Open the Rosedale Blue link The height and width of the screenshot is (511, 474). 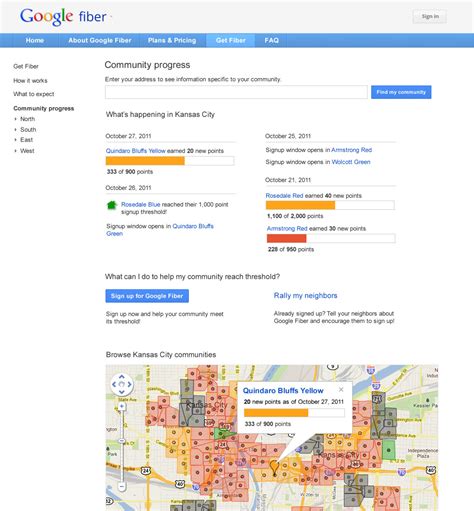tap(141, 204)
